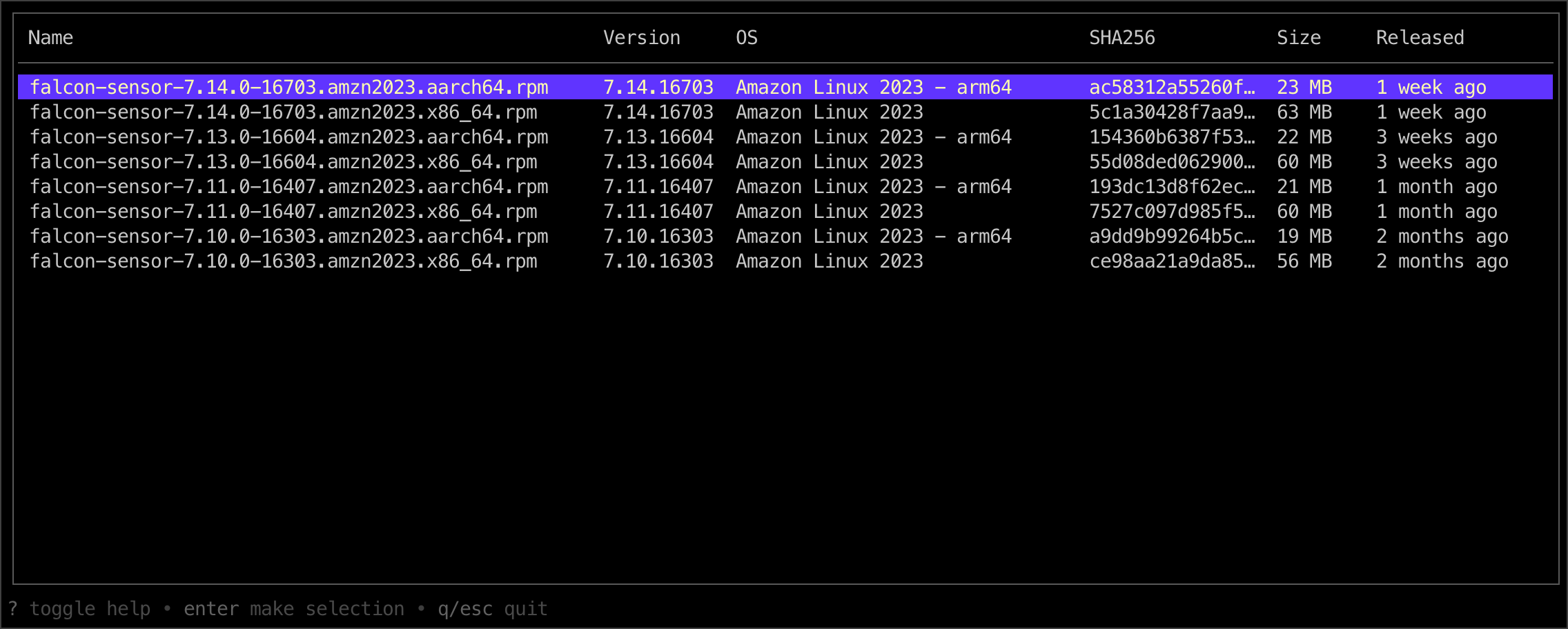This screenshot has height=629, width=1568.
Task: Click the Released column header
Action: (x=1420, y=38)
